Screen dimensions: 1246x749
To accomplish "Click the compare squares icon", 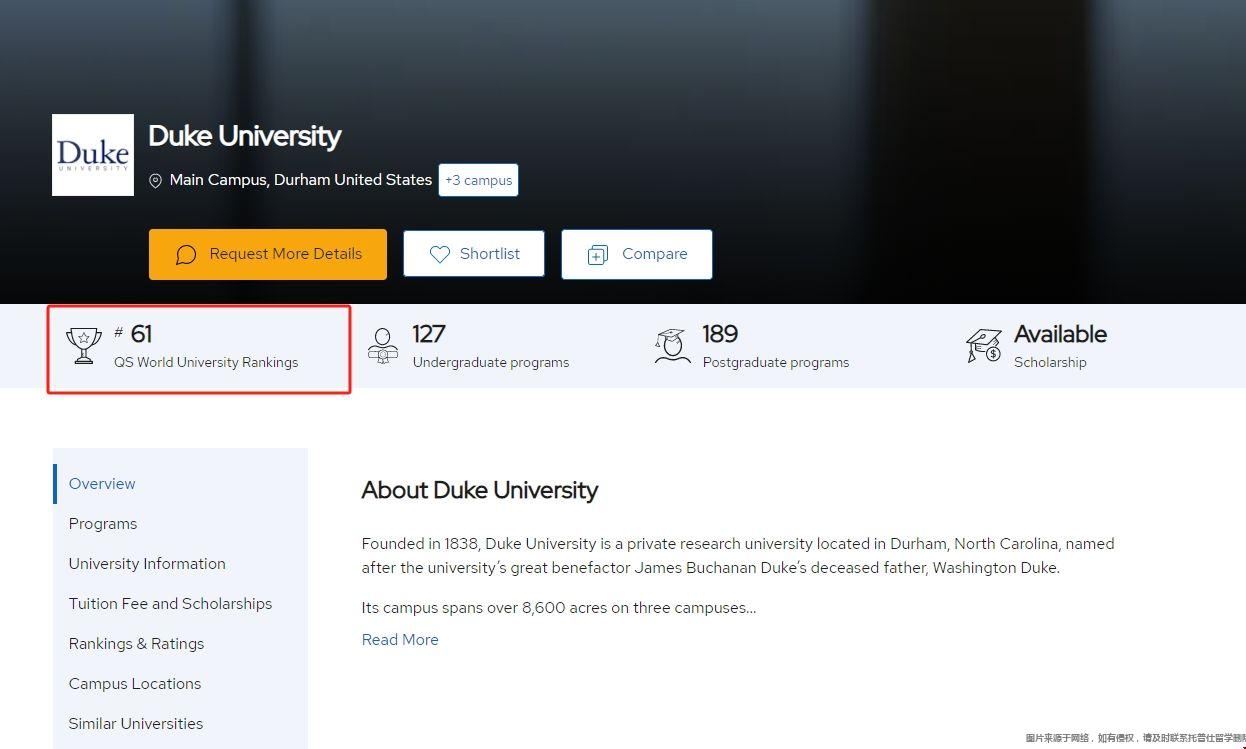I will (597, 255).
